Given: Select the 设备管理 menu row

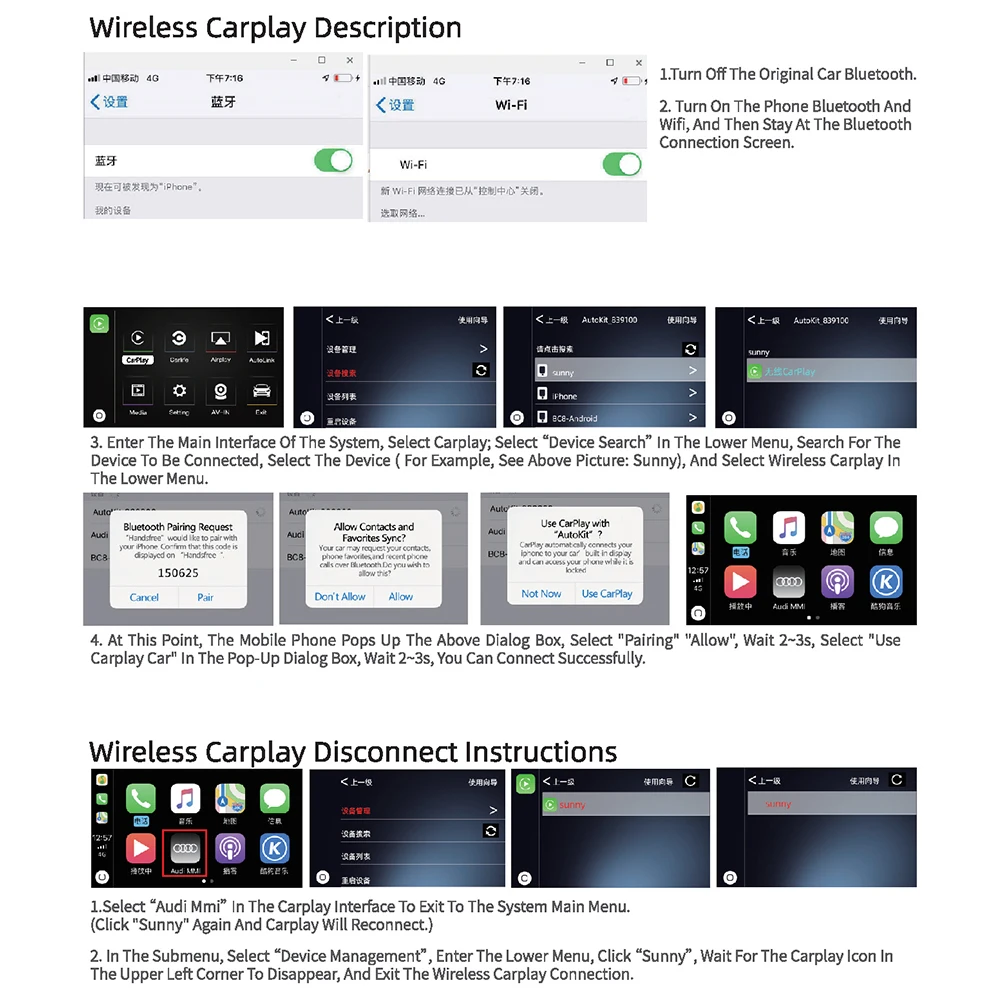Looking at the screenshot, I should (x=408, y=349).
